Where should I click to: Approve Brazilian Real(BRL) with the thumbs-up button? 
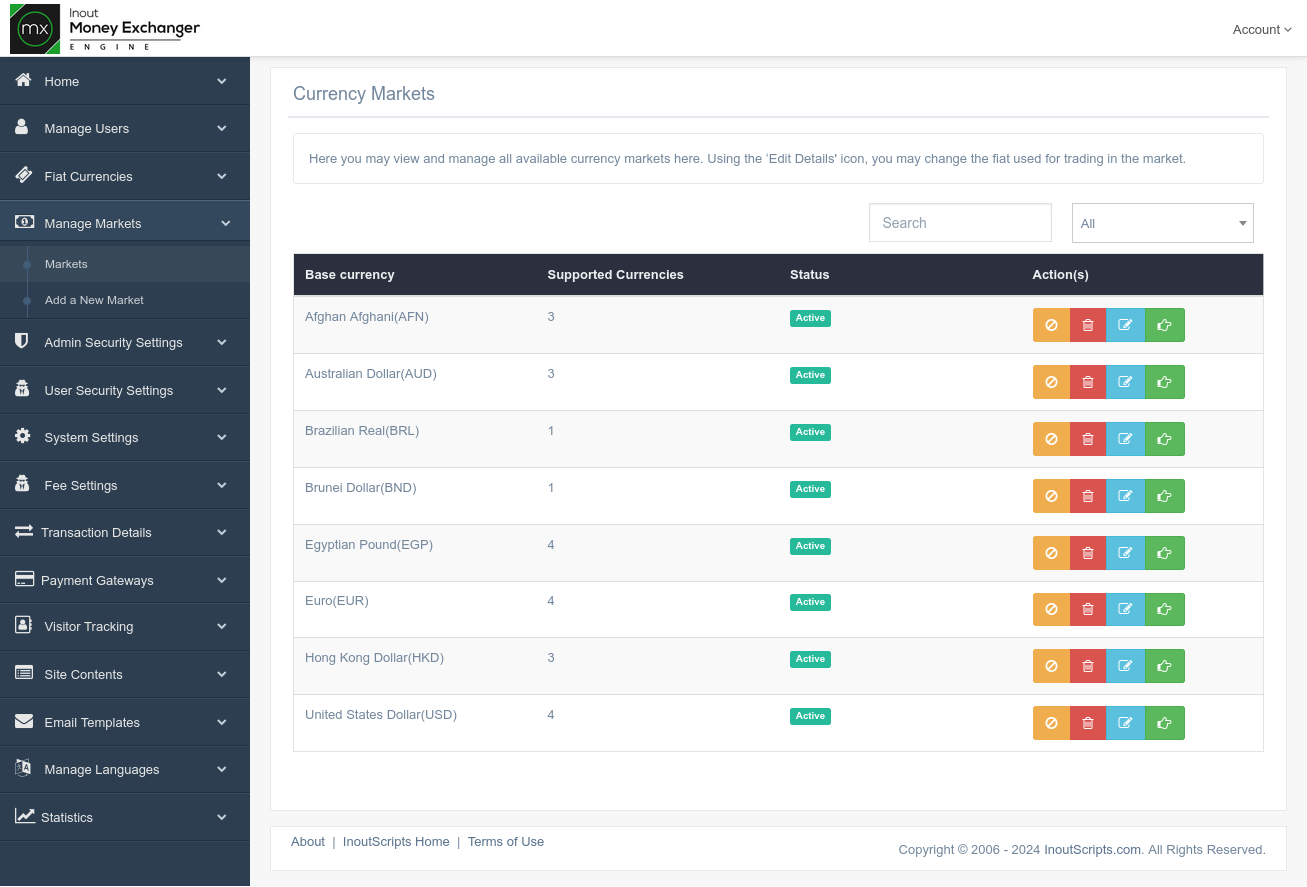tap(1165, 438)
